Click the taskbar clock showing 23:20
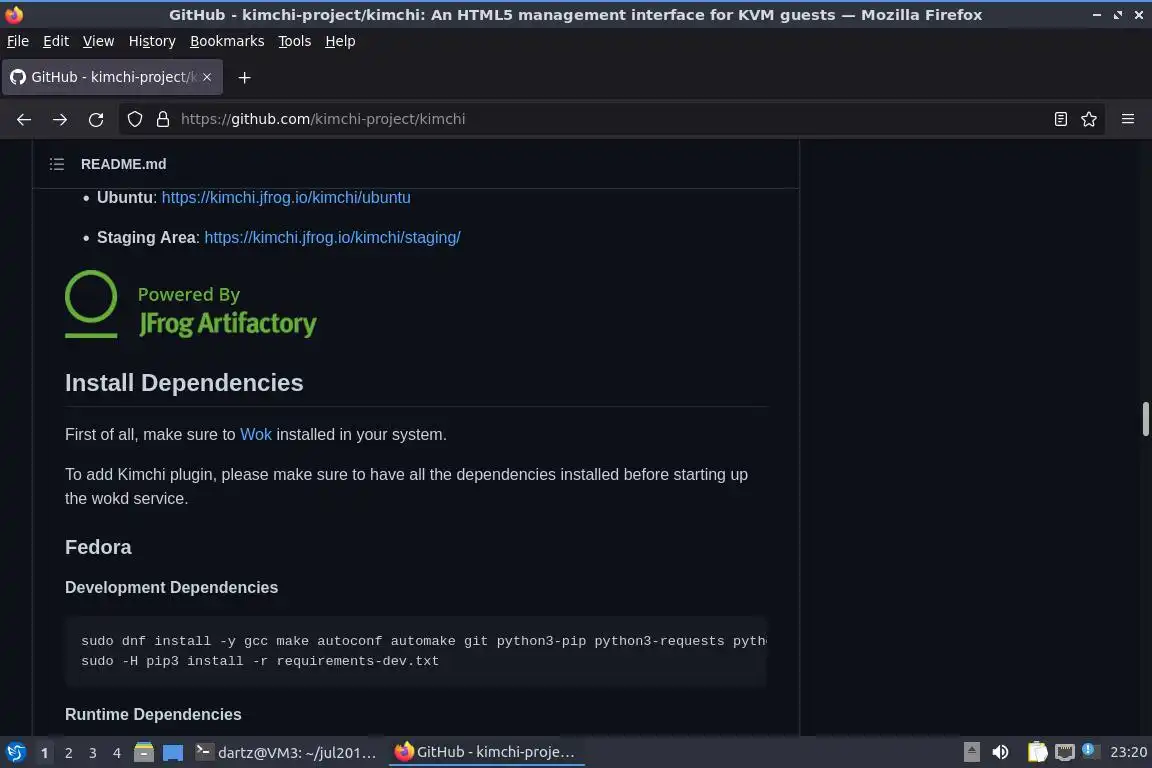This screenshot has width=1152, height=768. tap(1128, 752)
